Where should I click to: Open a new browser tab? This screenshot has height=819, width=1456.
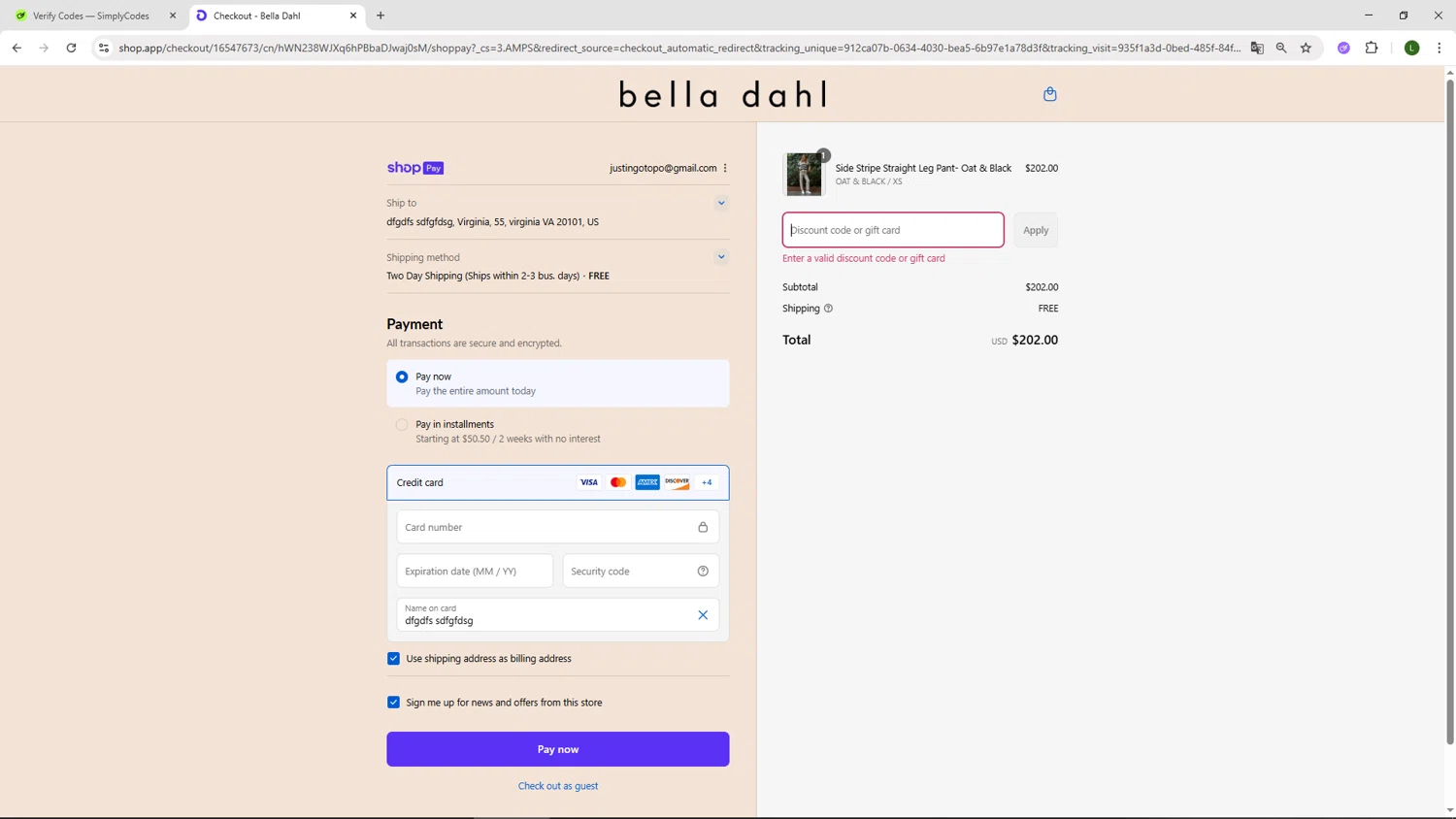(381, 16)
